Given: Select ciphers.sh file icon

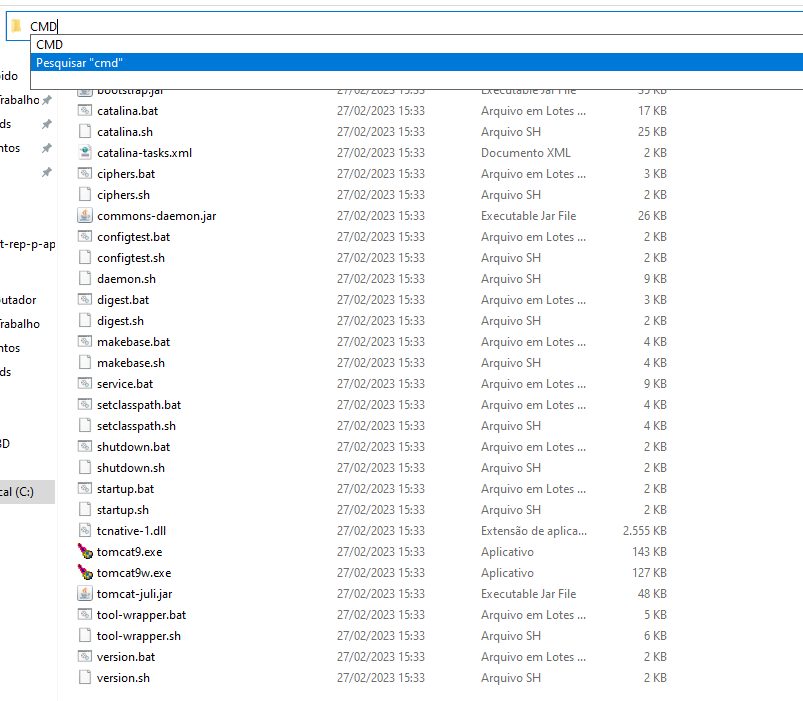Looking at the screenshot, I should tap(84, 195).
